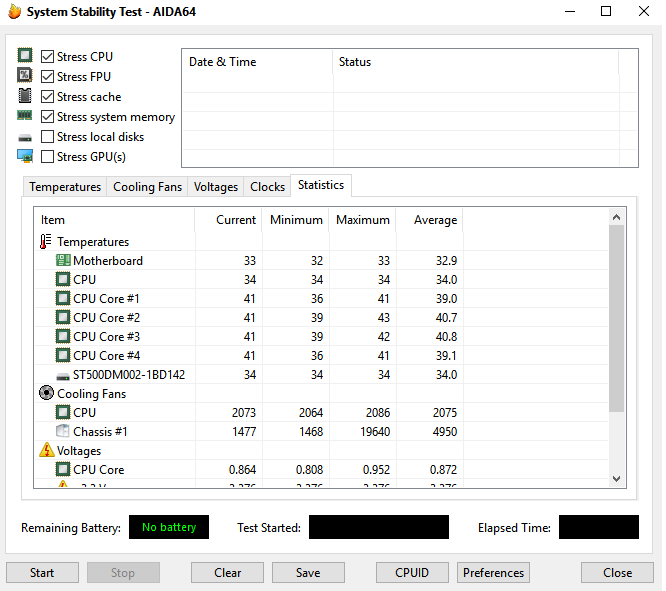Click the CPUID button
666x591 pixels.
point(412,573)
